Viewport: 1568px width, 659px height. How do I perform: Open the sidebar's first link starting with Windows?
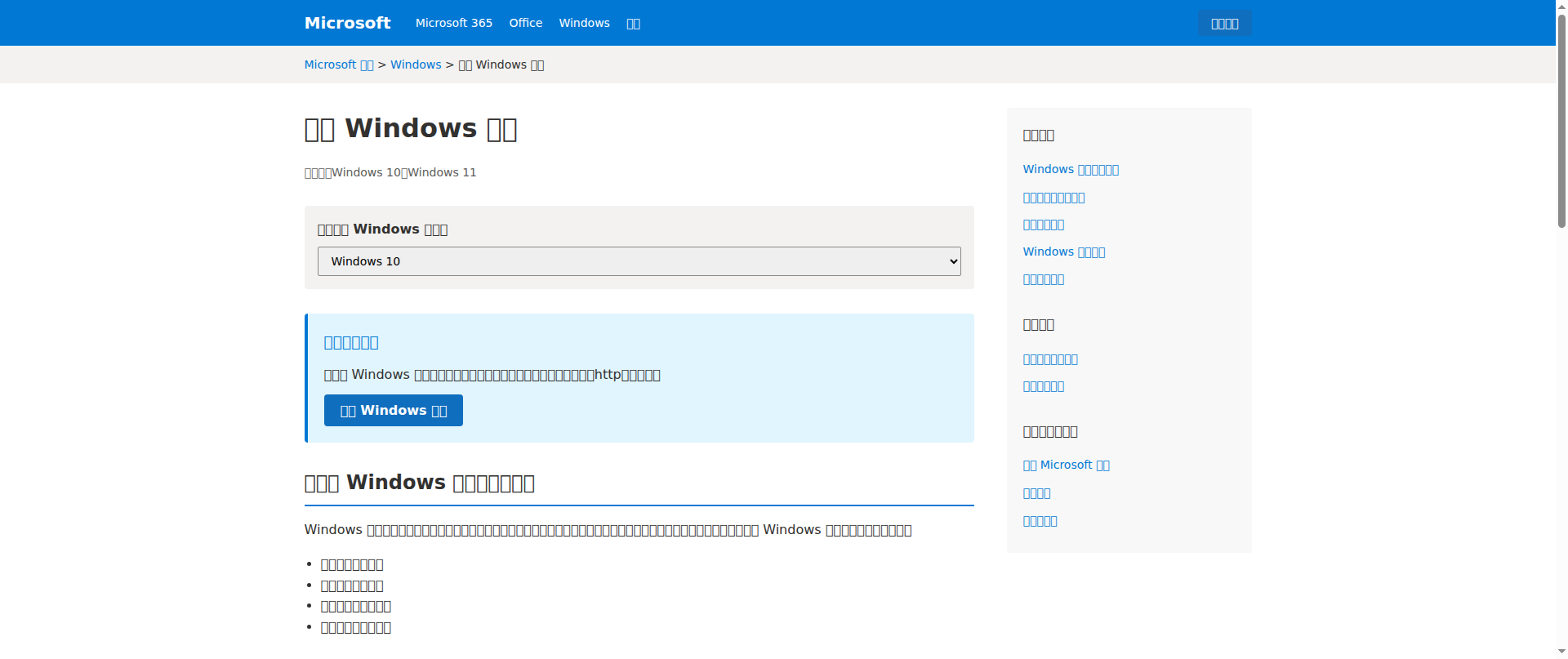point(1071,169)
